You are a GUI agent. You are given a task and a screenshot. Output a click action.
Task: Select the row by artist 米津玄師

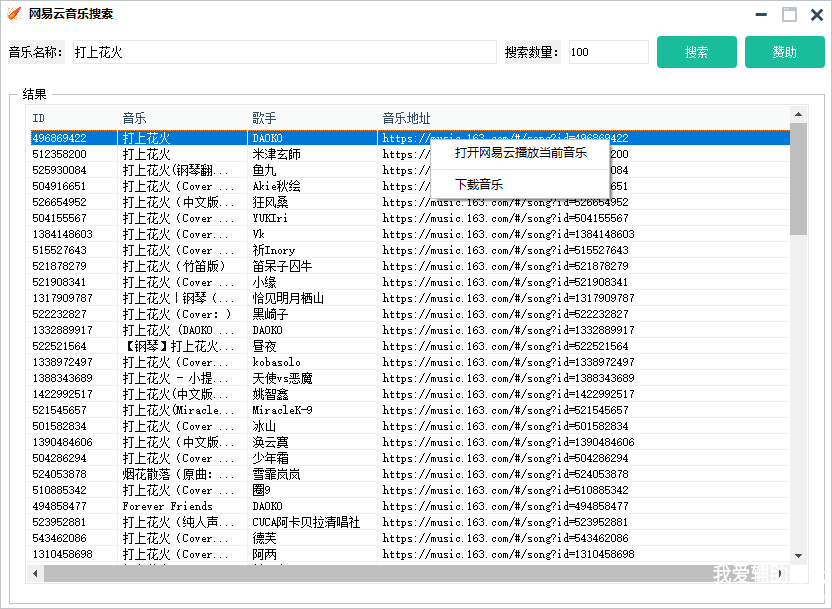276,154
